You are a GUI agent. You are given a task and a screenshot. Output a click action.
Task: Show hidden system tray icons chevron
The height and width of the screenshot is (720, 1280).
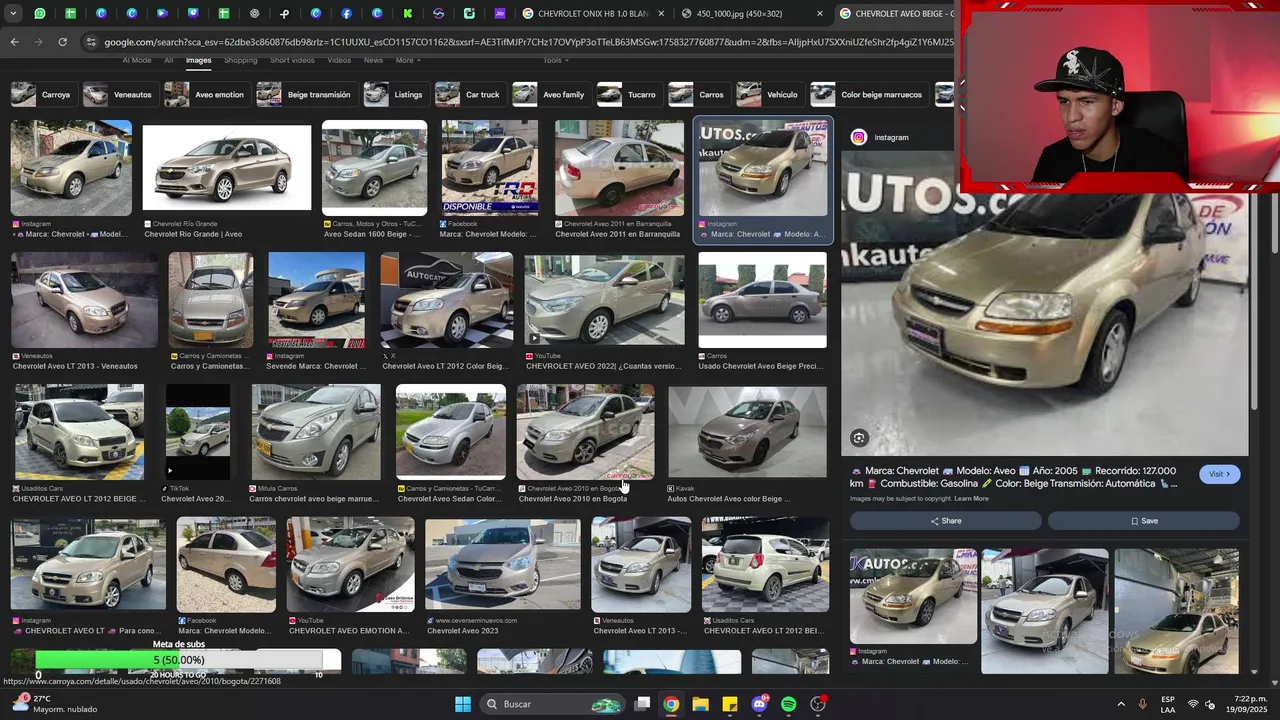coord(1120,704)
